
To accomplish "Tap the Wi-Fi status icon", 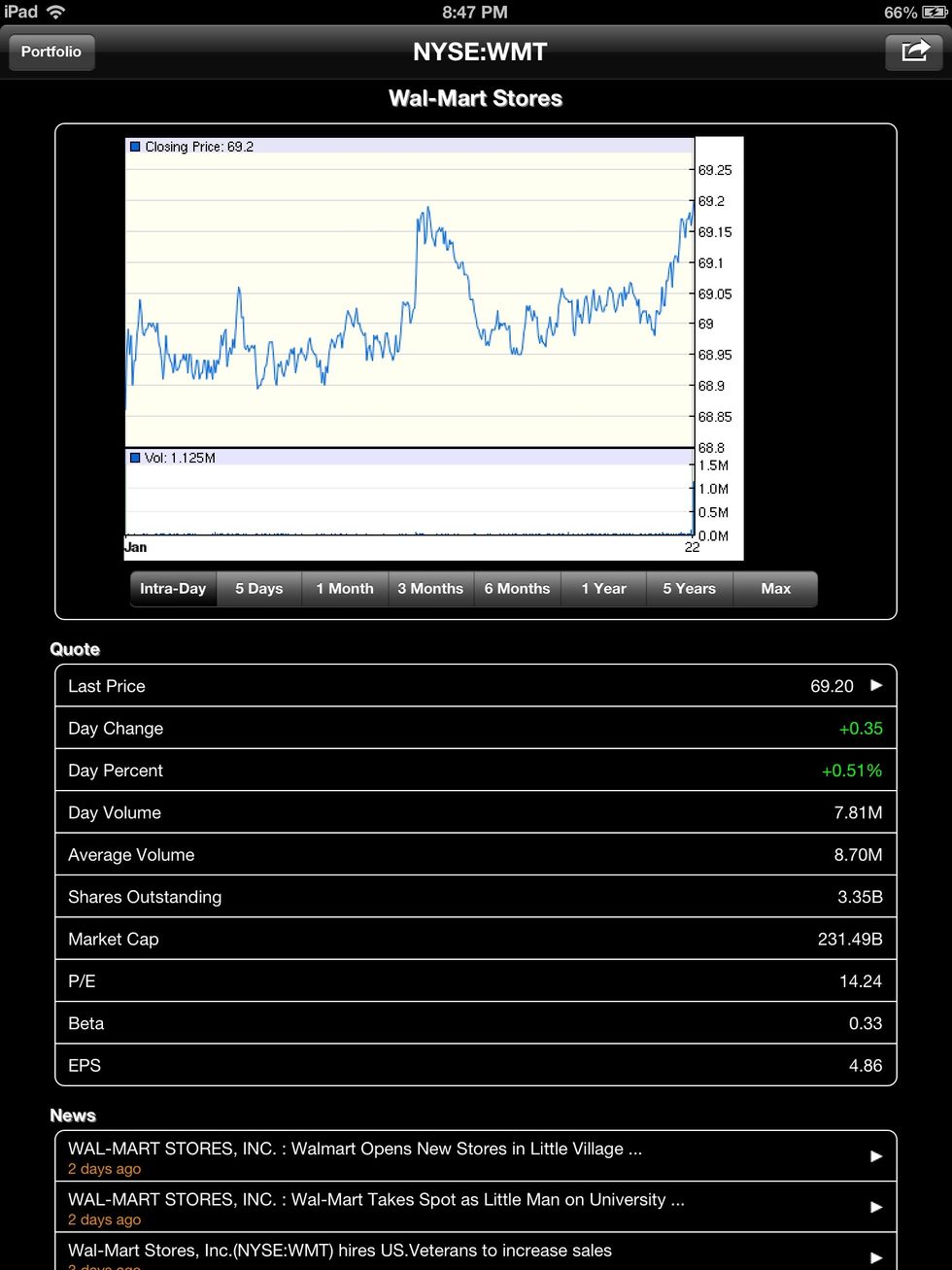I will pyautogui.click(x=56, y=12).
